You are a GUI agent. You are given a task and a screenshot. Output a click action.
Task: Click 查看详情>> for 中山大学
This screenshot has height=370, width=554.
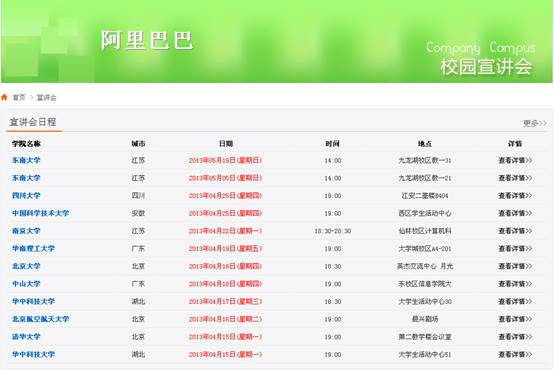point(515,284)
